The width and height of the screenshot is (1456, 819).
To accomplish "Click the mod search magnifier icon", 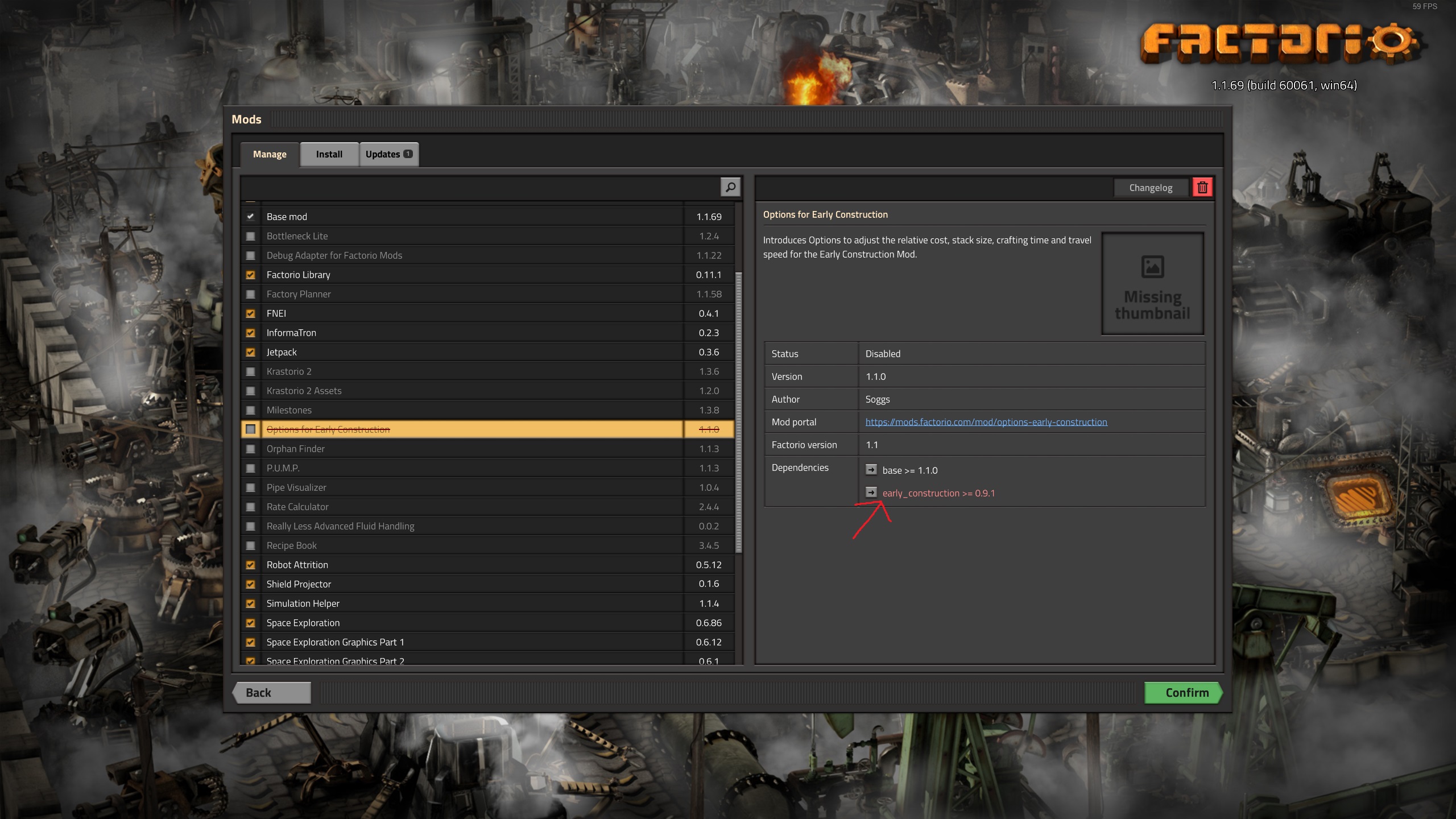I will click(730, 187).
